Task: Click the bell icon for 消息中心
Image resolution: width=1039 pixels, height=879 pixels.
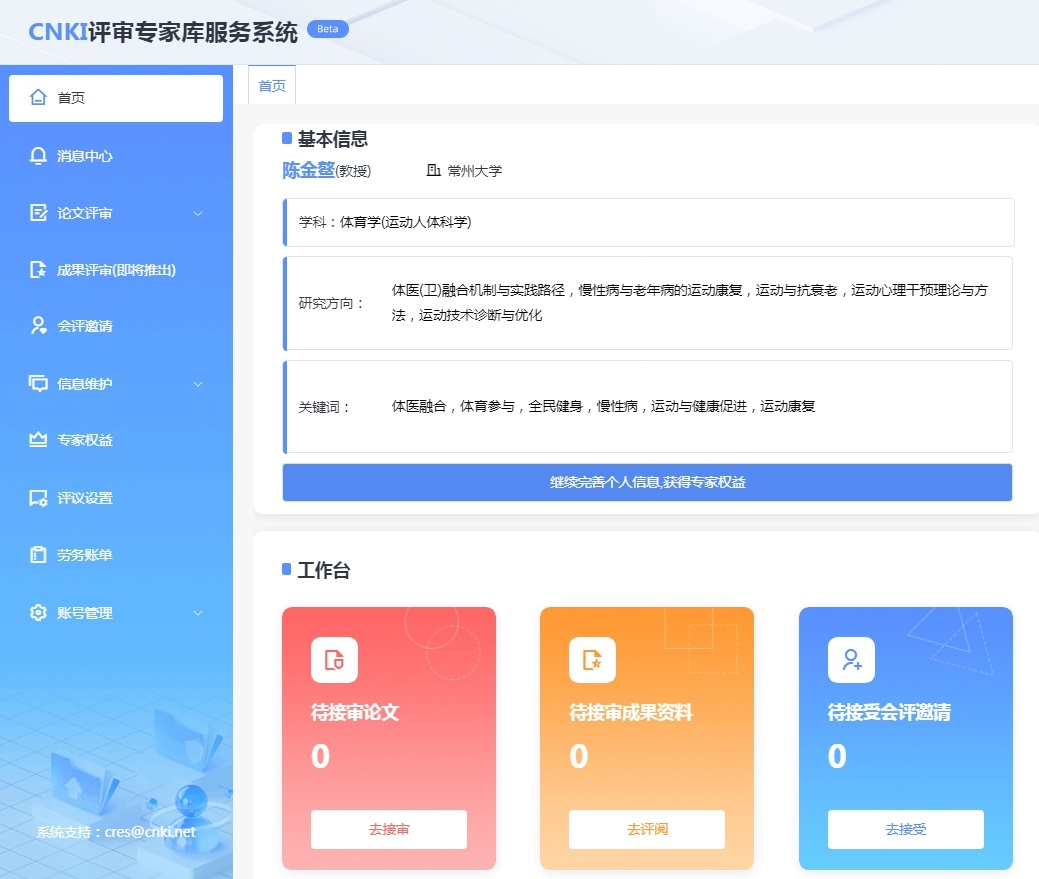Action: (x=39, y=156)
